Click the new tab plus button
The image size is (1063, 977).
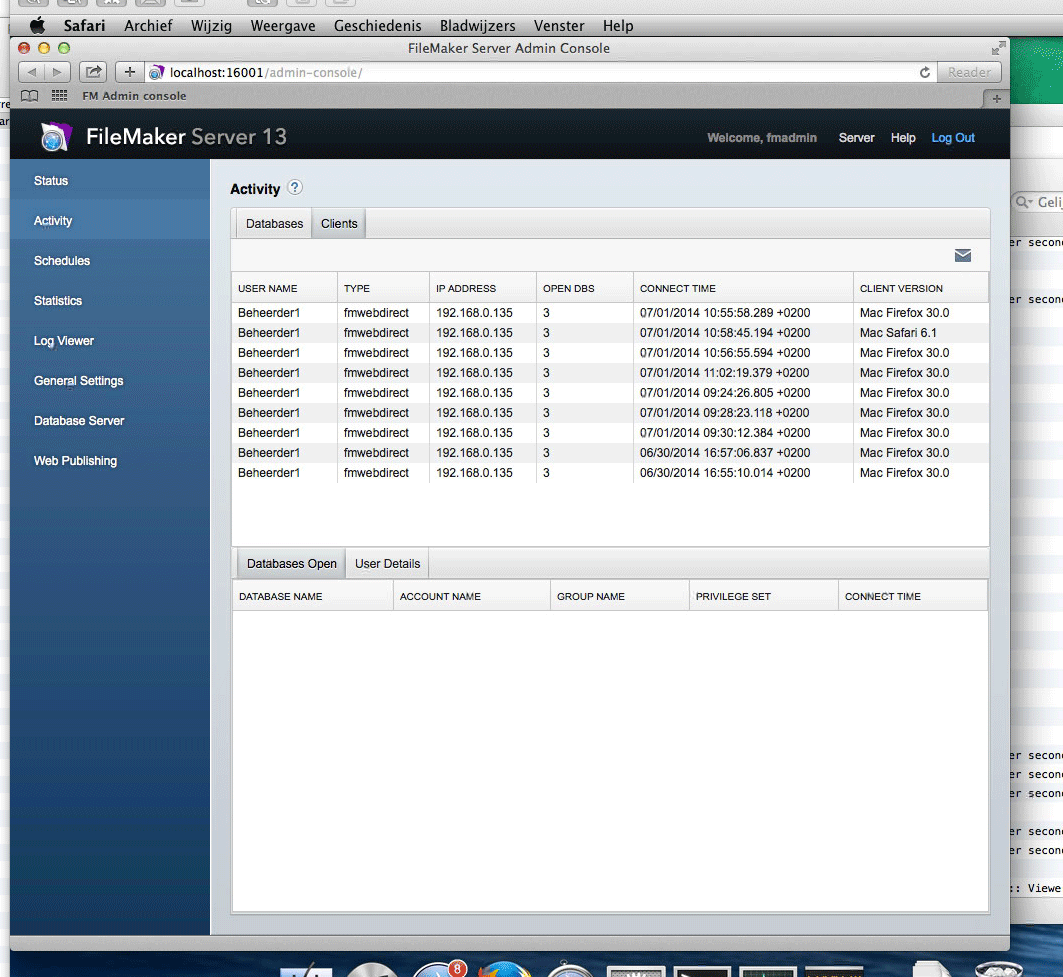(x=996, y=98)
